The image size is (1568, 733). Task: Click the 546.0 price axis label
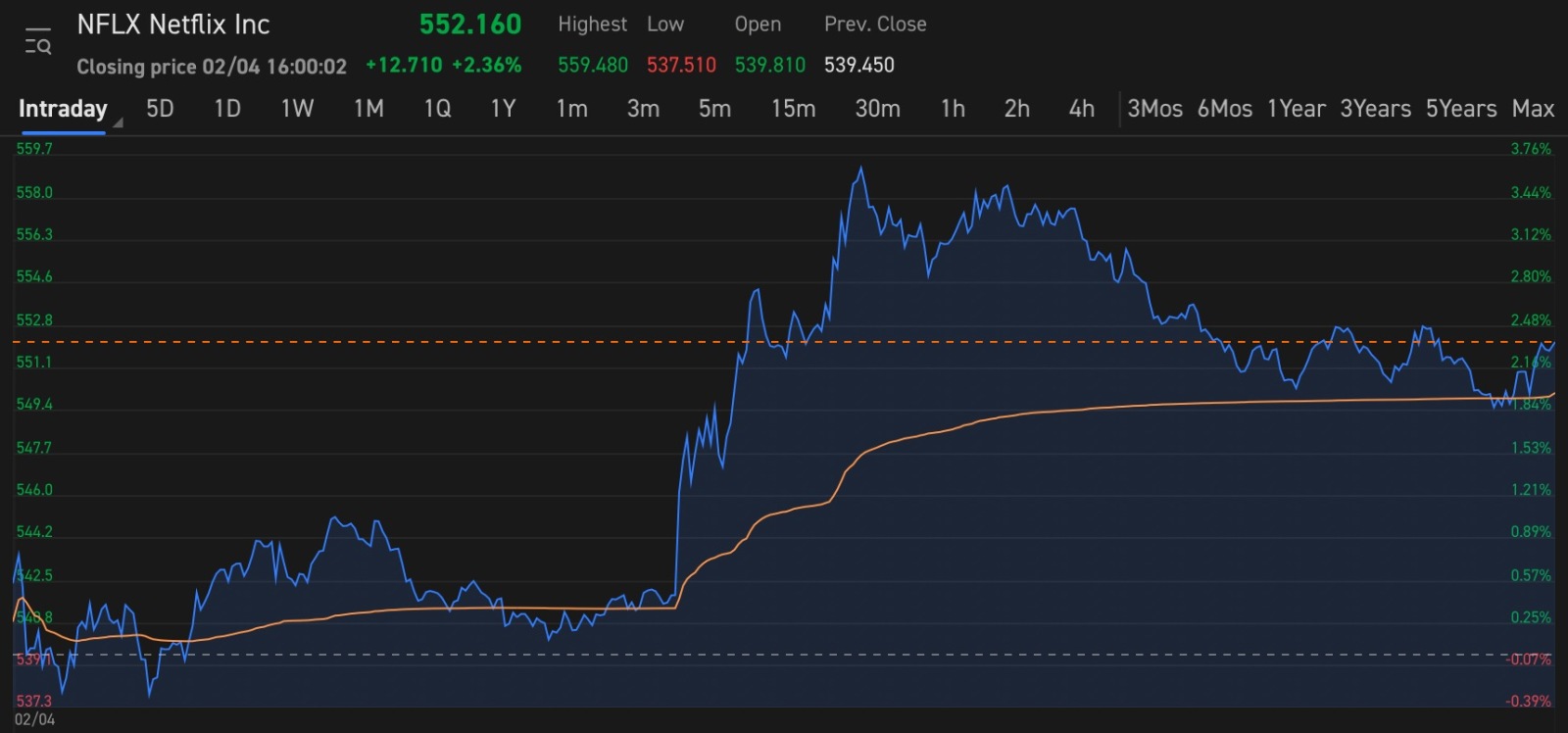[34, 489]
